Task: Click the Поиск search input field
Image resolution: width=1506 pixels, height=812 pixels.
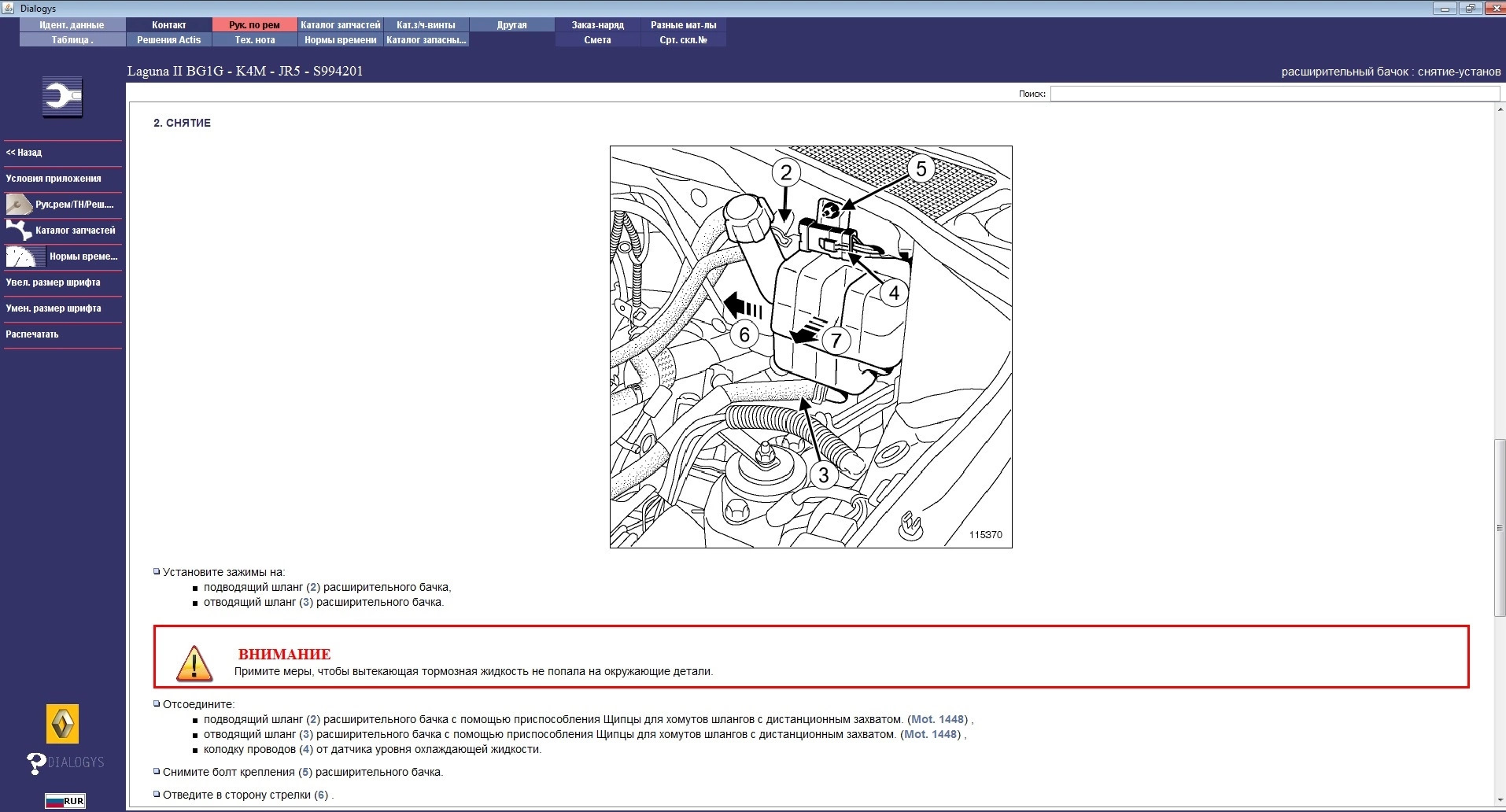Action: 1275,94
